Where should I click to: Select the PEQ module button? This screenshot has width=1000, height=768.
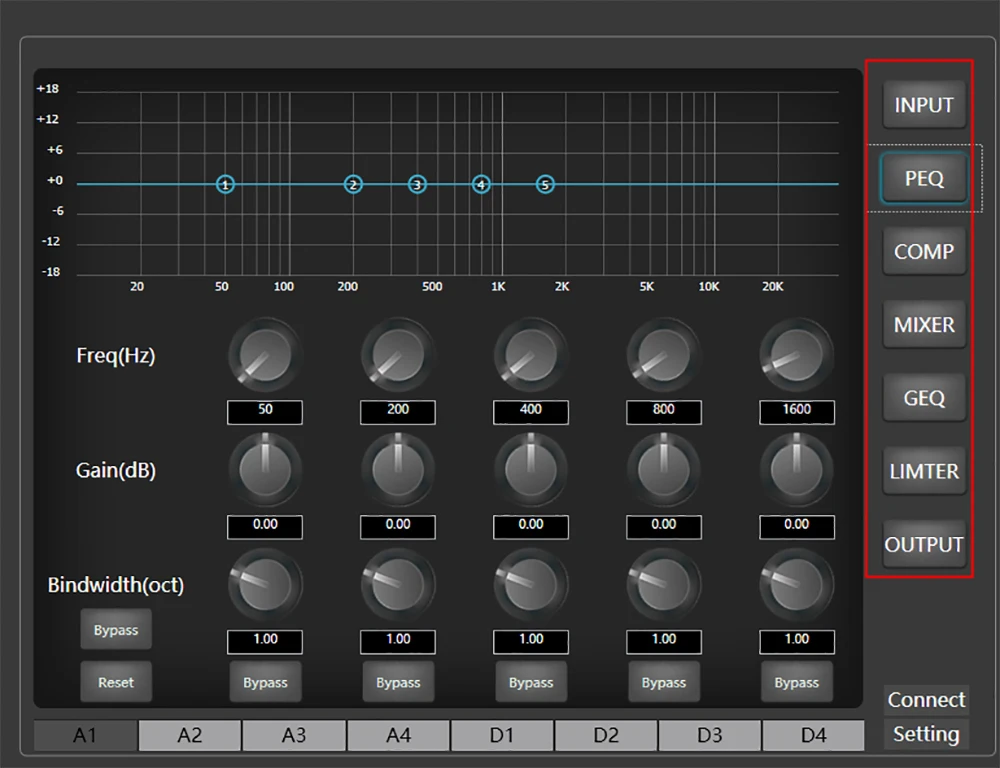coord(923,178)
